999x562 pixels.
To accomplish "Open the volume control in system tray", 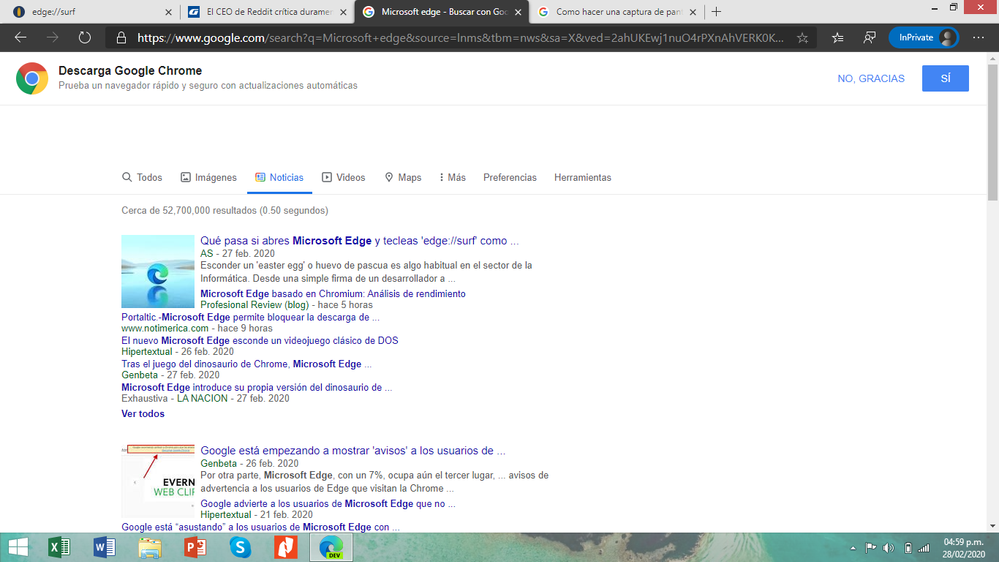I will click(x=889, y=548).
